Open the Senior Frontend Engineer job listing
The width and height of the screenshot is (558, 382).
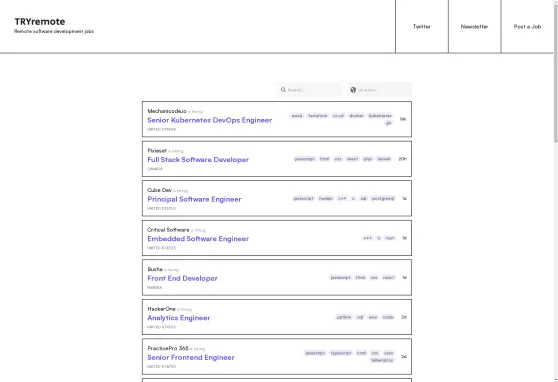[x=191, y=357]
